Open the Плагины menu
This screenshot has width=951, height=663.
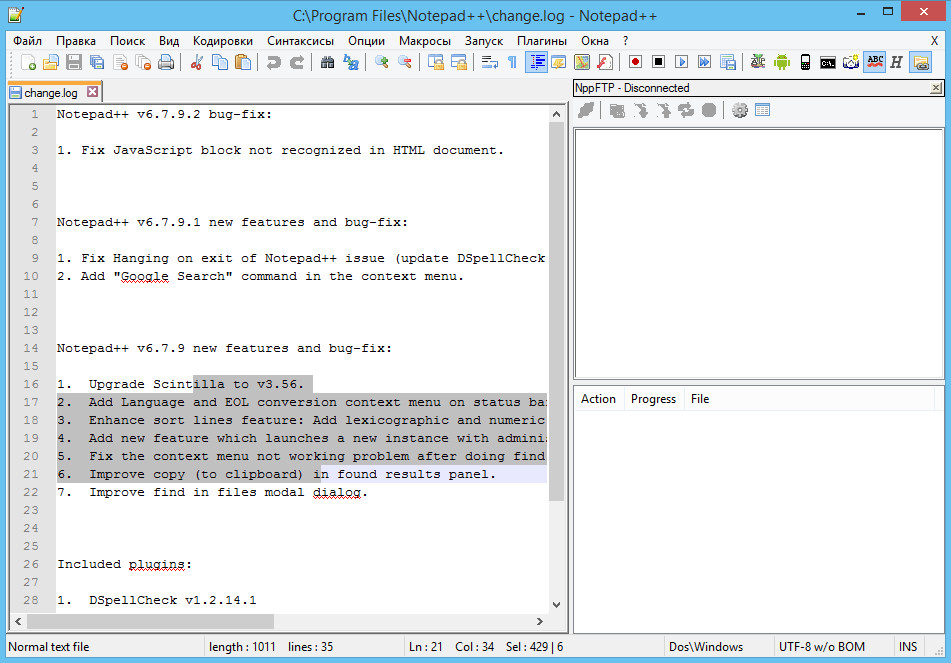point(542,41)
